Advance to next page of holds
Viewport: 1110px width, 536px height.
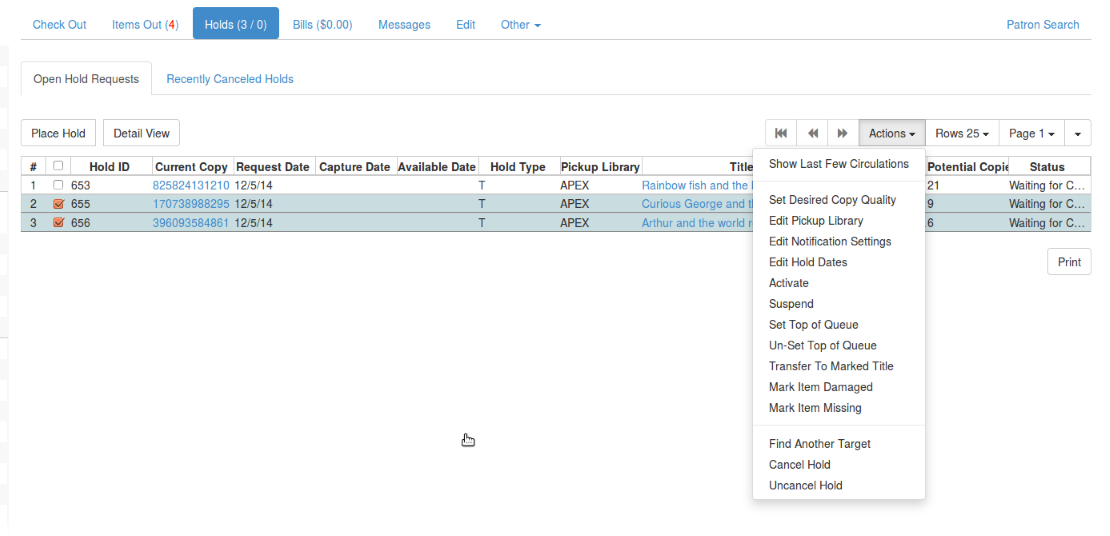843,133
